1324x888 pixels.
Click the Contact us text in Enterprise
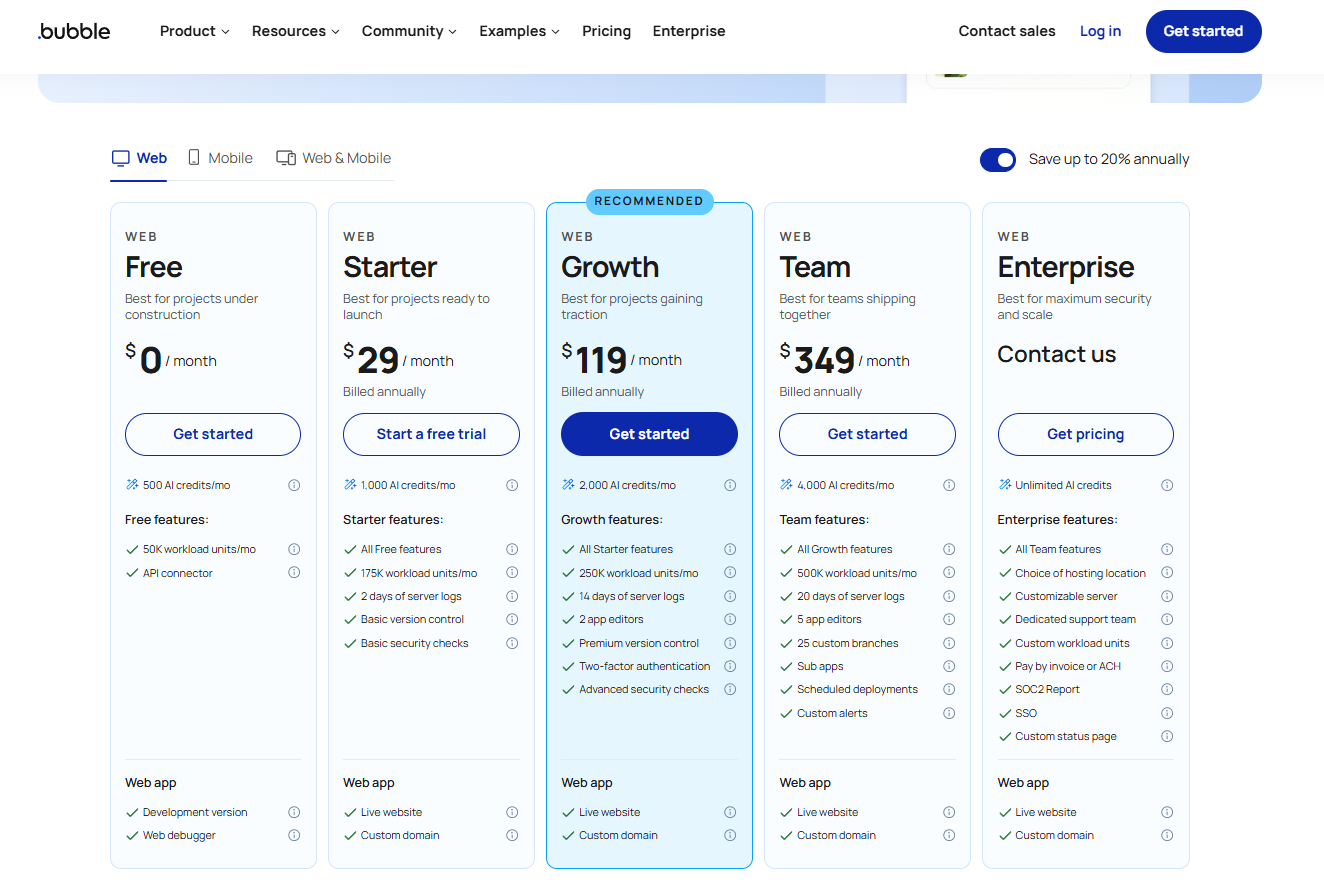tap(1057, 354)
